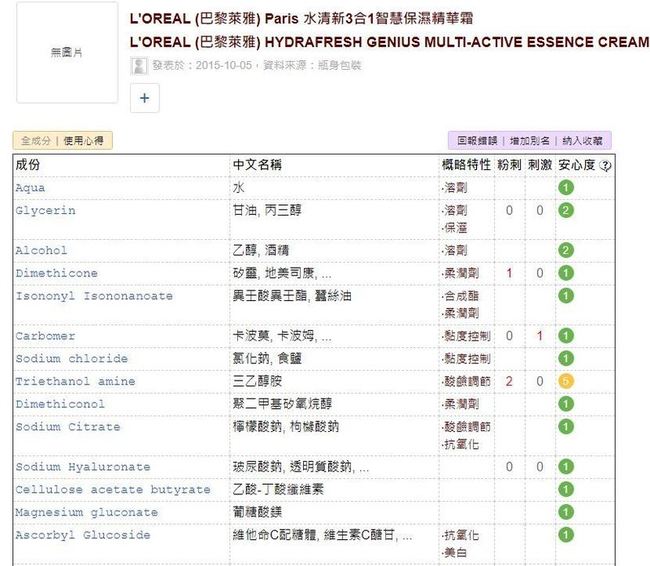Switch to the 全成分 tab
650x566 pixels.
36,141
